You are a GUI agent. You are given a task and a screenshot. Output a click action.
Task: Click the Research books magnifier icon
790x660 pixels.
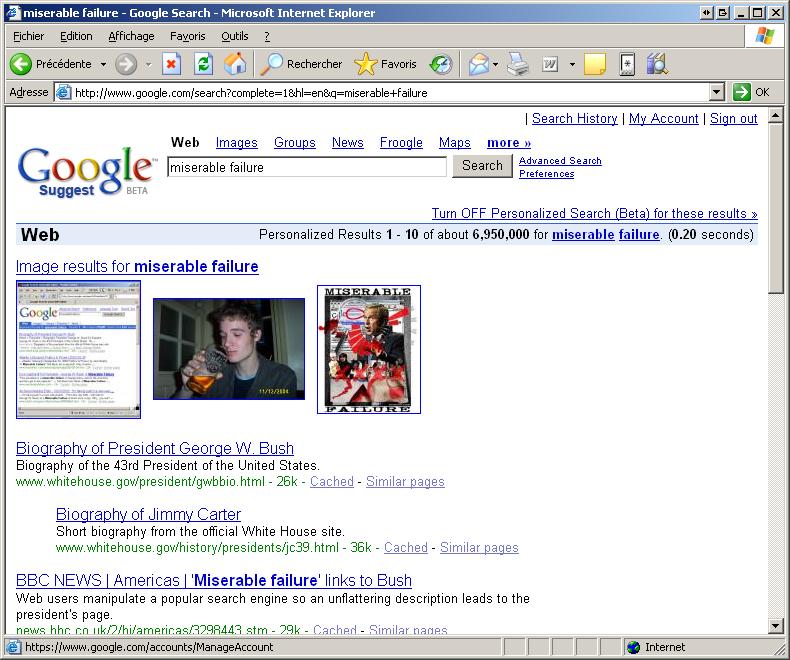[657, 64]
